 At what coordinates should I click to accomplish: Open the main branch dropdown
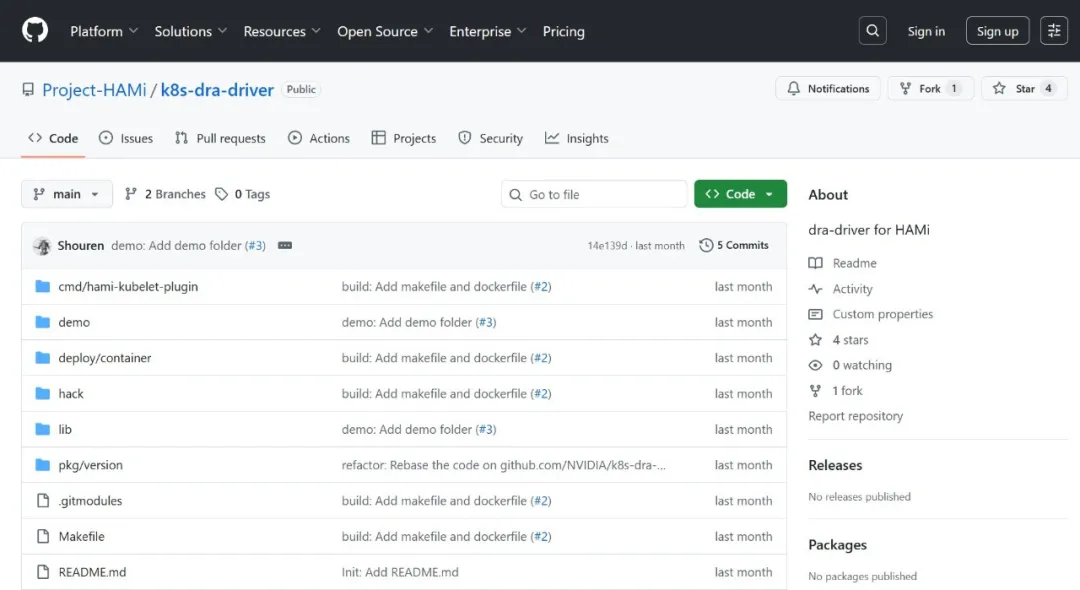click(x=66, y=194)
